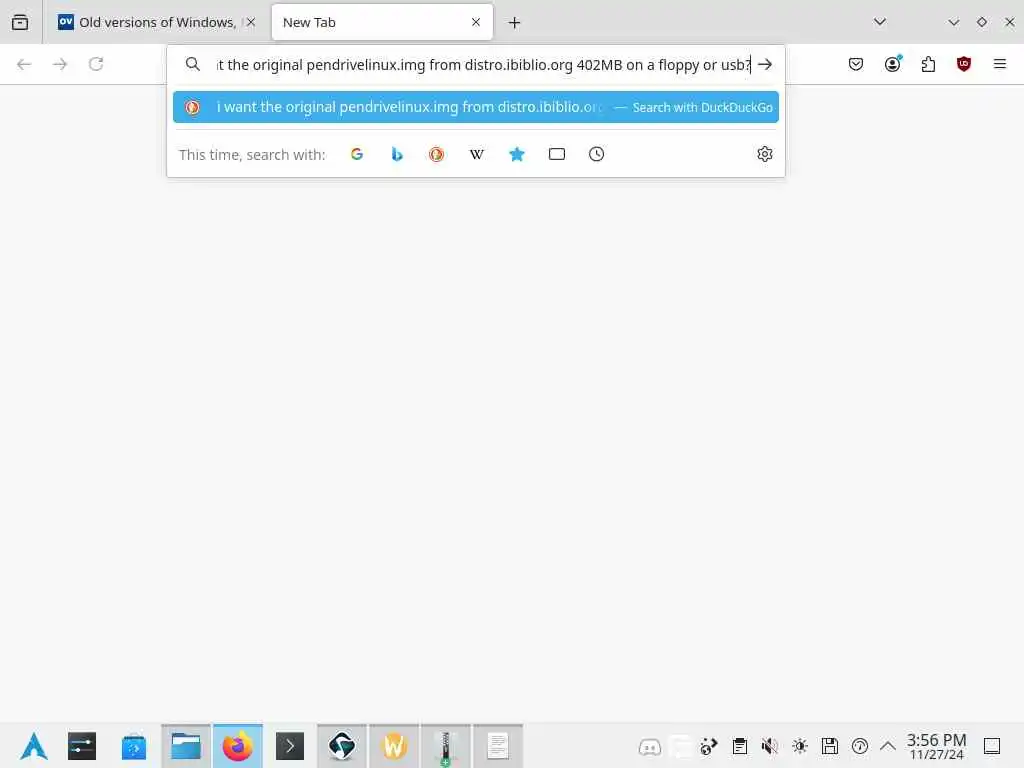Open the archive manager taskbar entry
The height and width of the screenshot is (768, 1024).
point(445,746)
